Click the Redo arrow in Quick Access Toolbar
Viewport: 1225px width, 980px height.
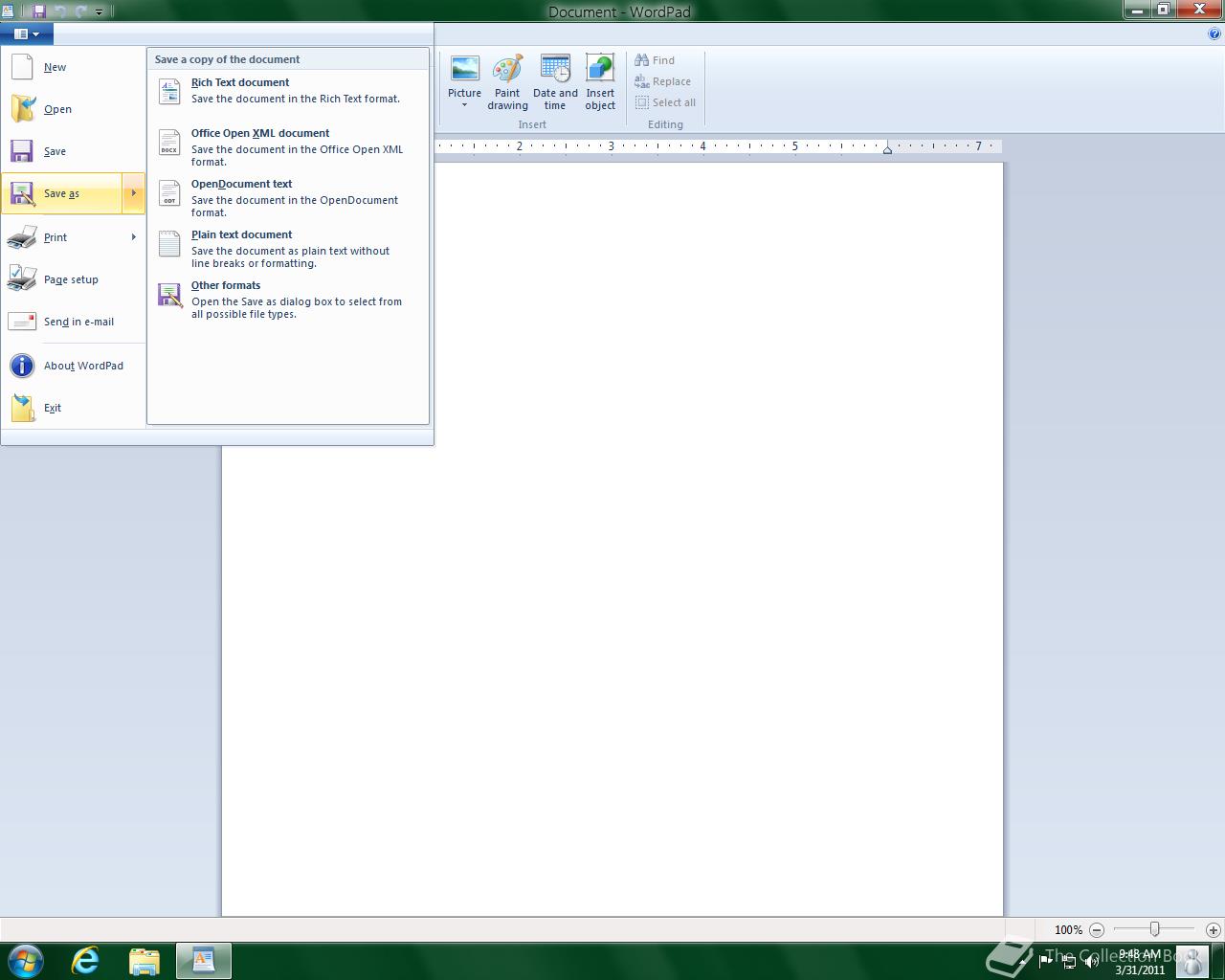click(80, 11)
